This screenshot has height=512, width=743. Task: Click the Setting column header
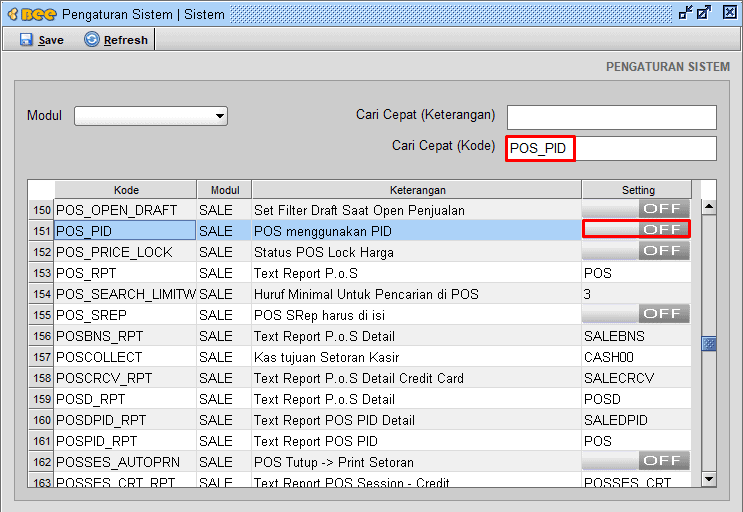tap(637, 190)
